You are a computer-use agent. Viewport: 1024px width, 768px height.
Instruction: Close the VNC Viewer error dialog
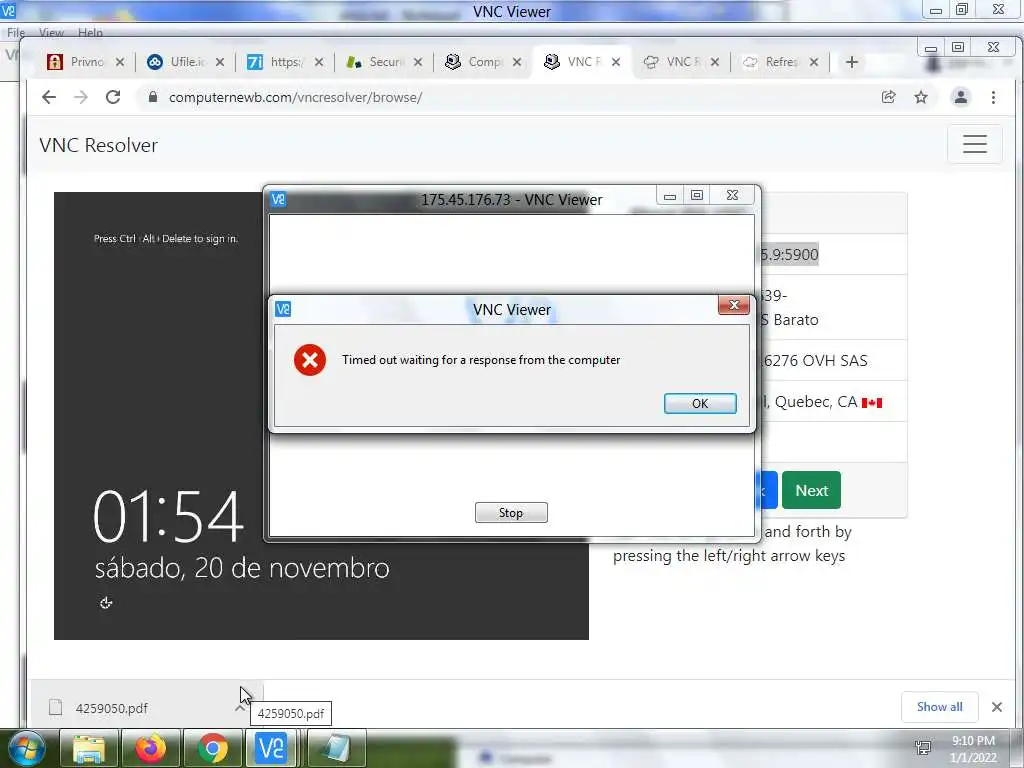pos(733,305)
